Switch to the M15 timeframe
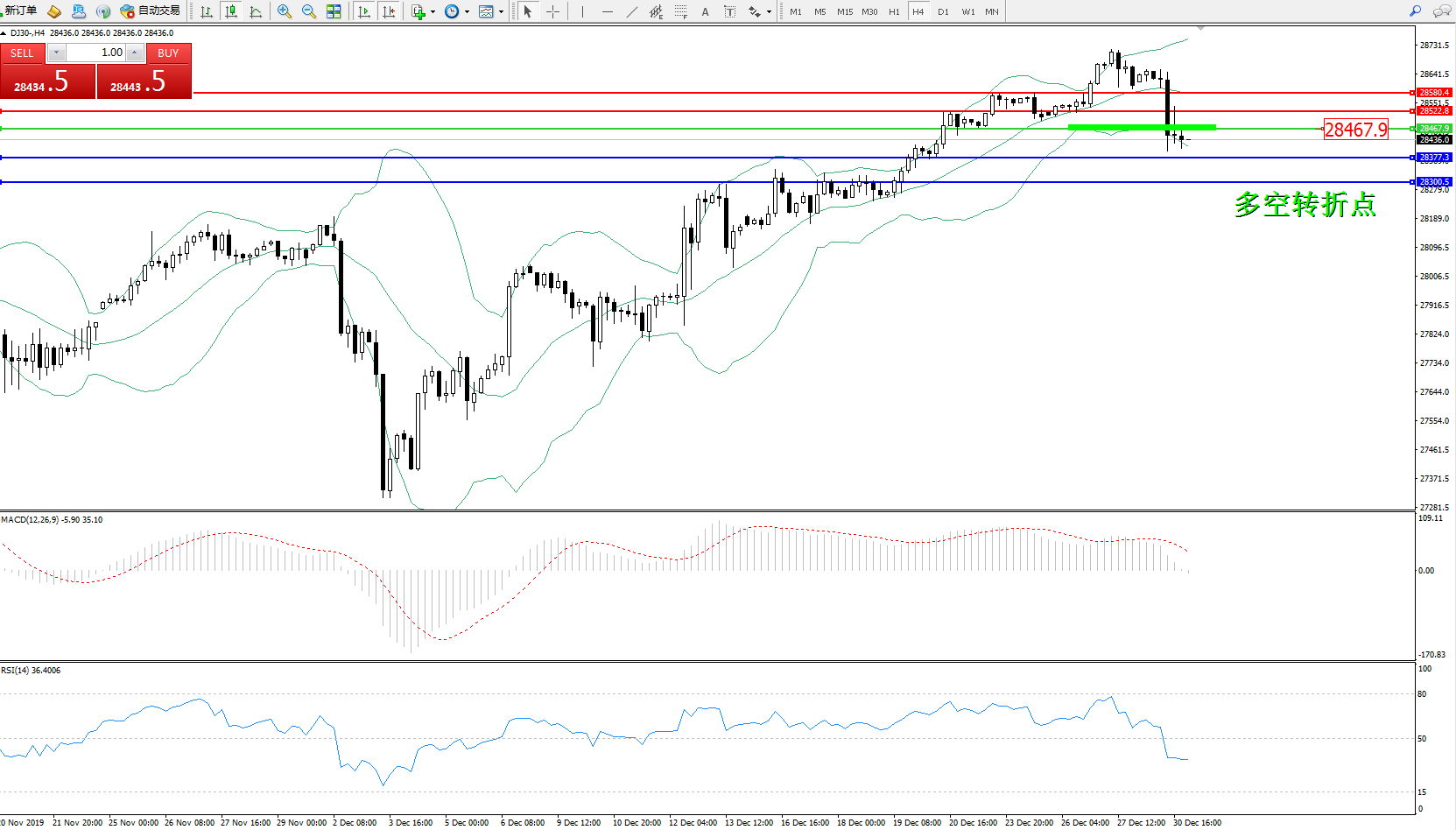Image resolution: width=1456 pixels, height=830 pixels. [844, 11]
